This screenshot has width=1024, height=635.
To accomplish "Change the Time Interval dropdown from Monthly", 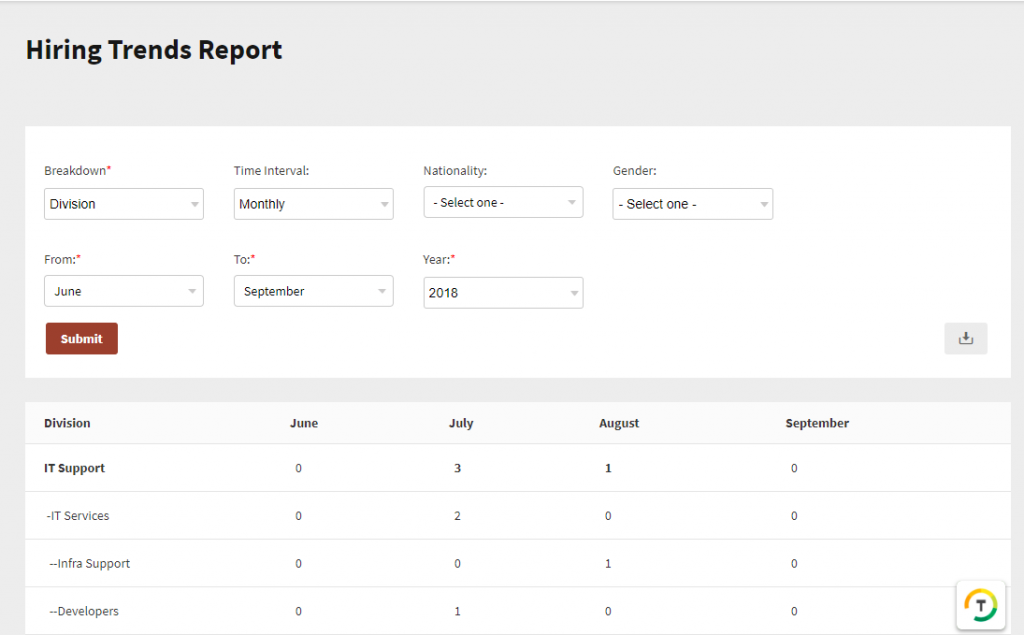I will [x=313, y=204].
